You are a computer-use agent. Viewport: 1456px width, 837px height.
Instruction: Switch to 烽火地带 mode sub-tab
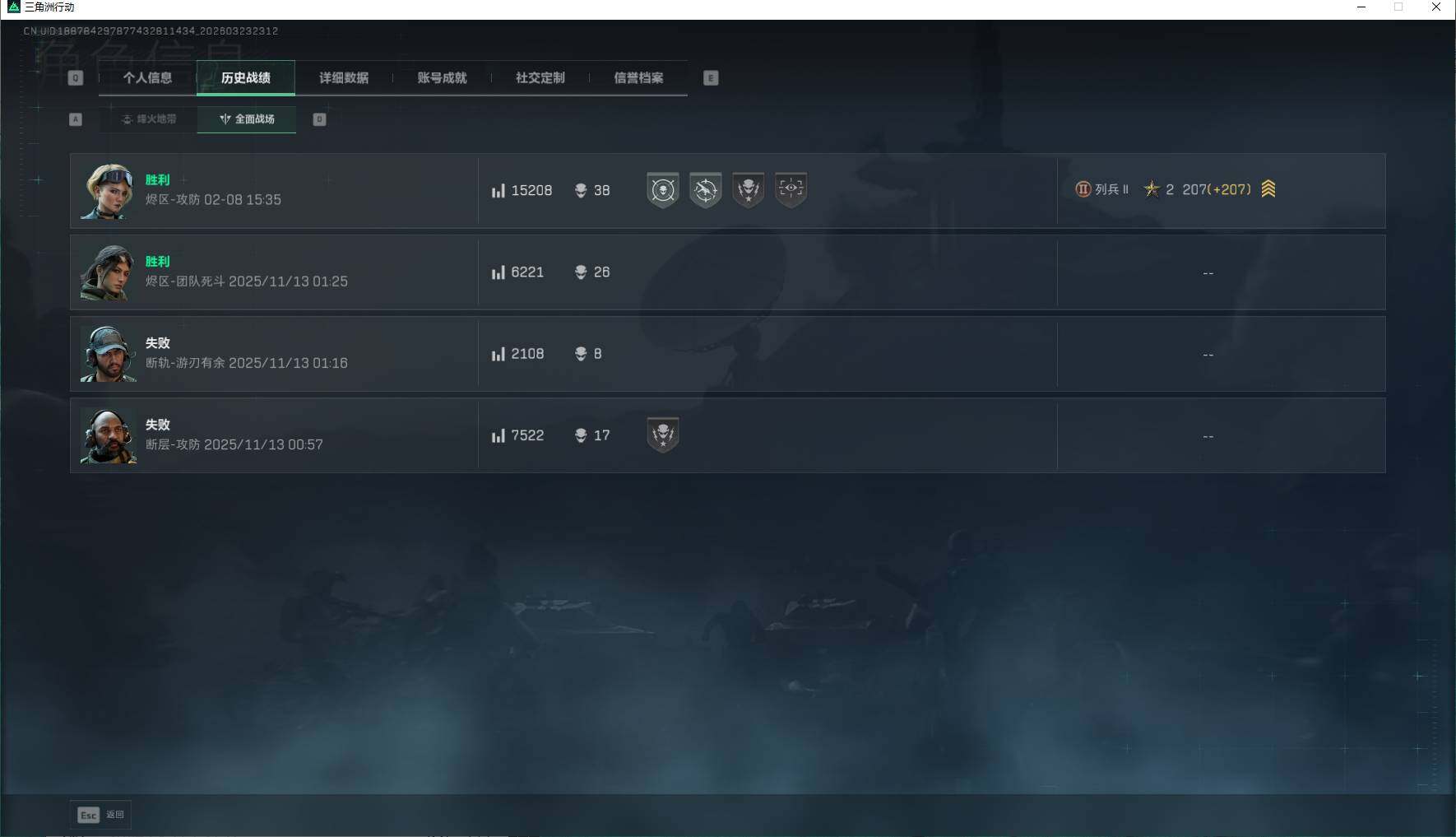point(149,119)
